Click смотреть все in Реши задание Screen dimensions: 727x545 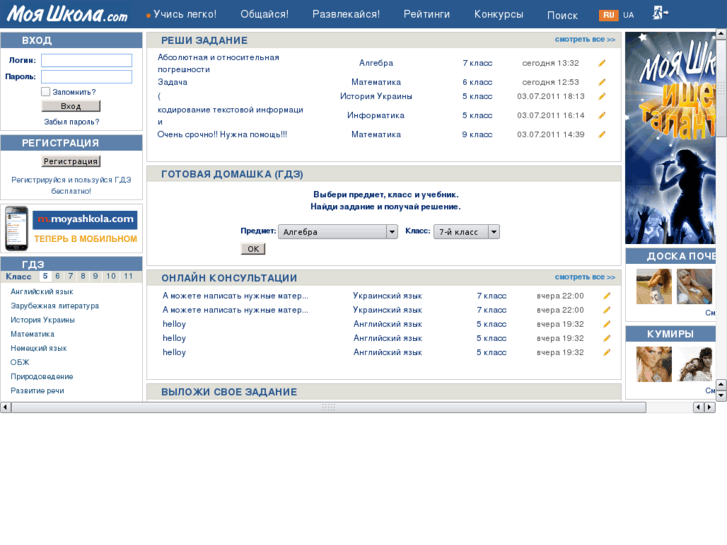[x=585, y=39]
